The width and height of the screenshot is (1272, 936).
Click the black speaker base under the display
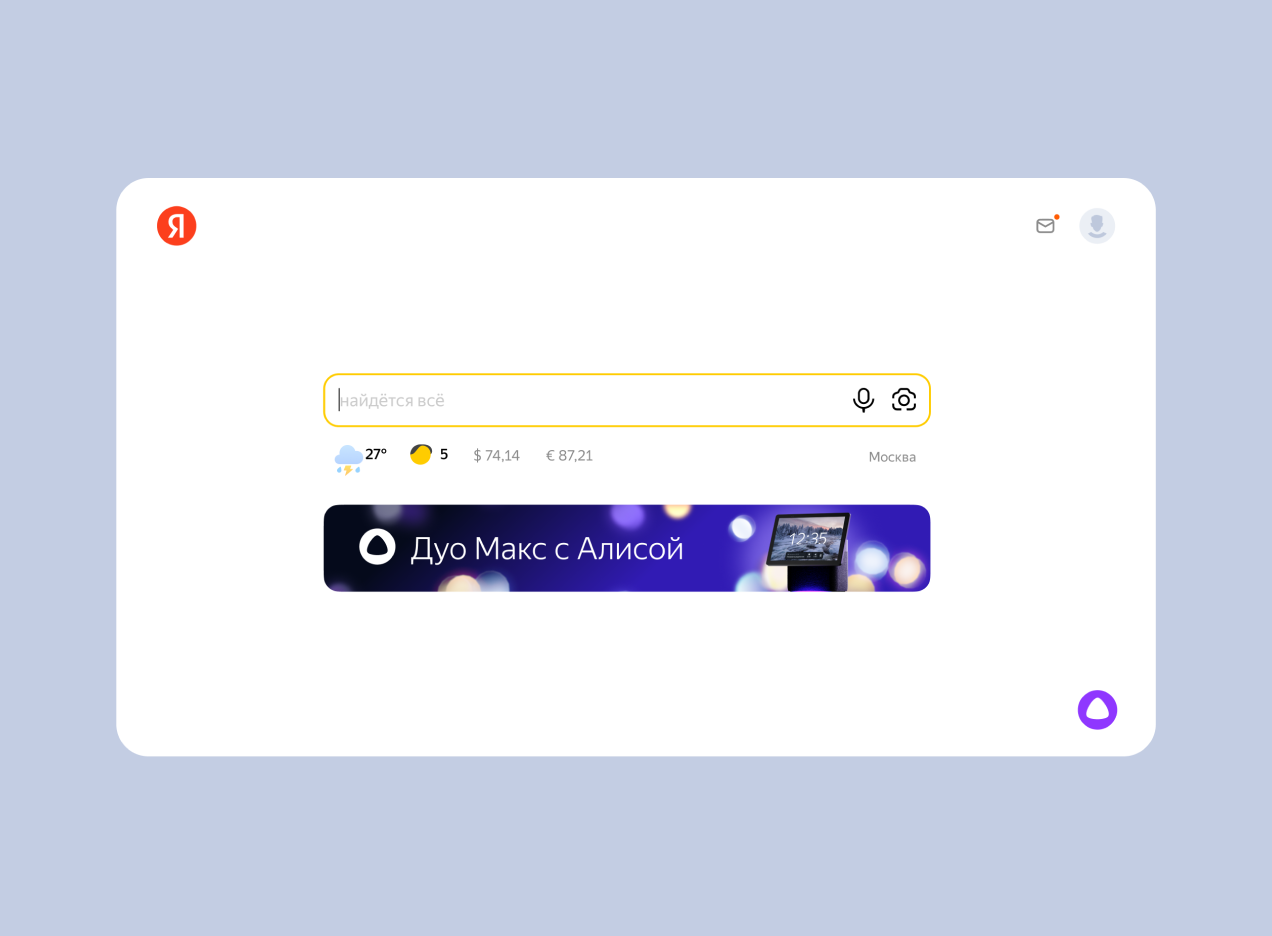(x=817, y=579)
